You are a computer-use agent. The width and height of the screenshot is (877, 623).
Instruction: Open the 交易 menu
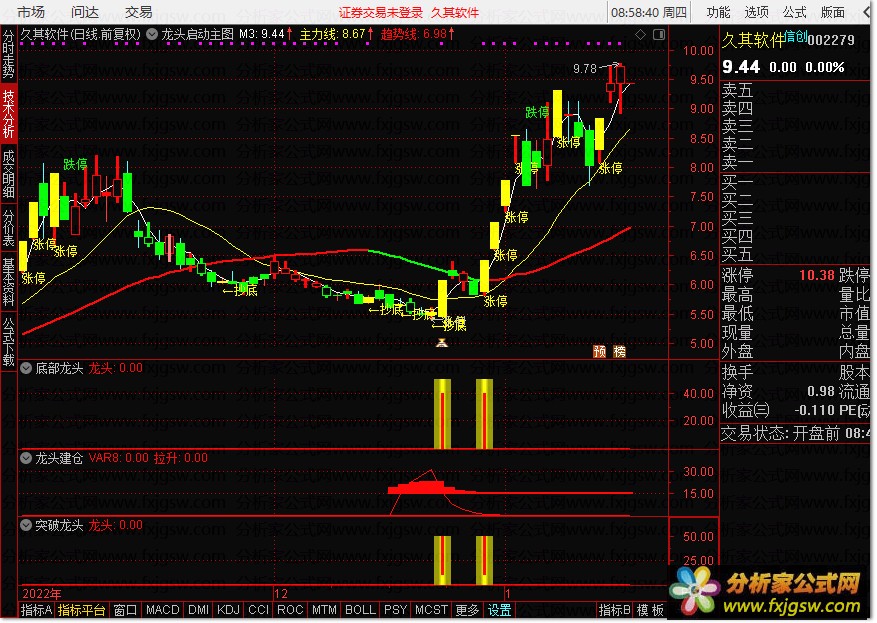[138, 12]
